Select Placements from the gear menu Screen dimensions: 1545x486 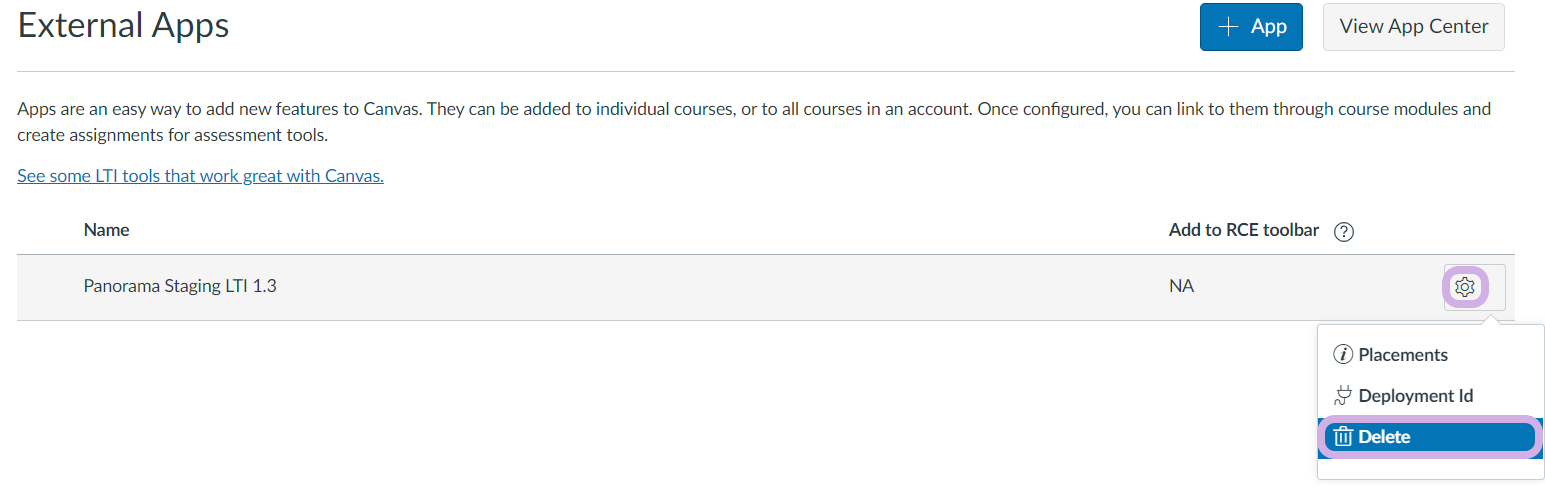[x=1402, y=355]
